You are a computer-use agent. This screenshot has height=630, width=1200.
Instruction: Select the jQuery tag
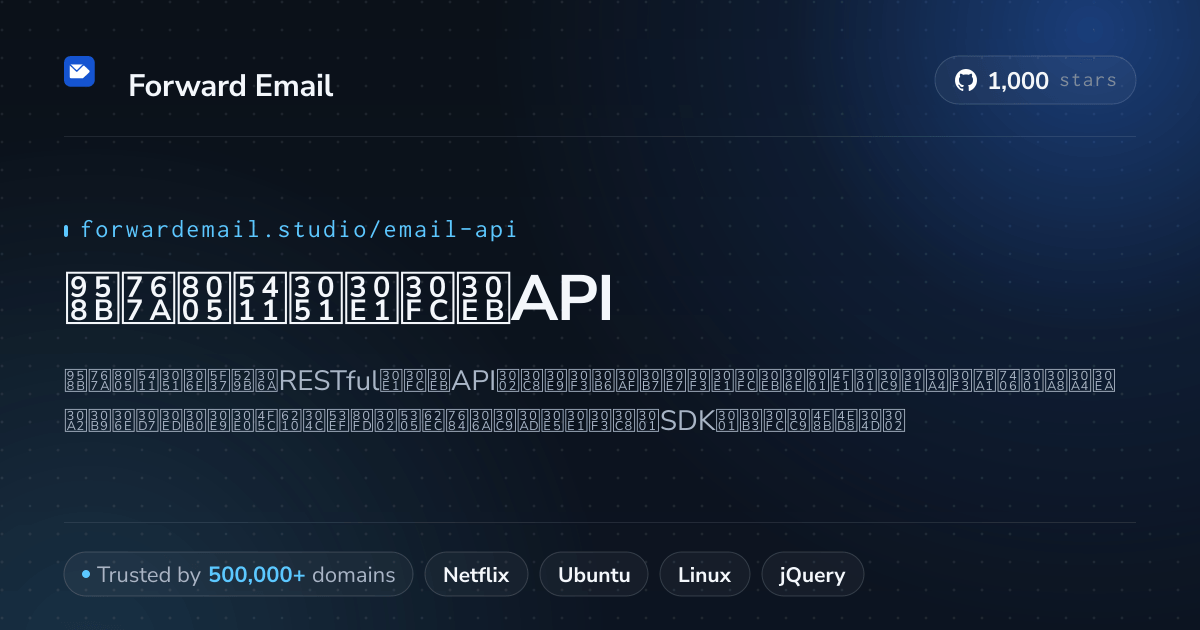[812, 575]
